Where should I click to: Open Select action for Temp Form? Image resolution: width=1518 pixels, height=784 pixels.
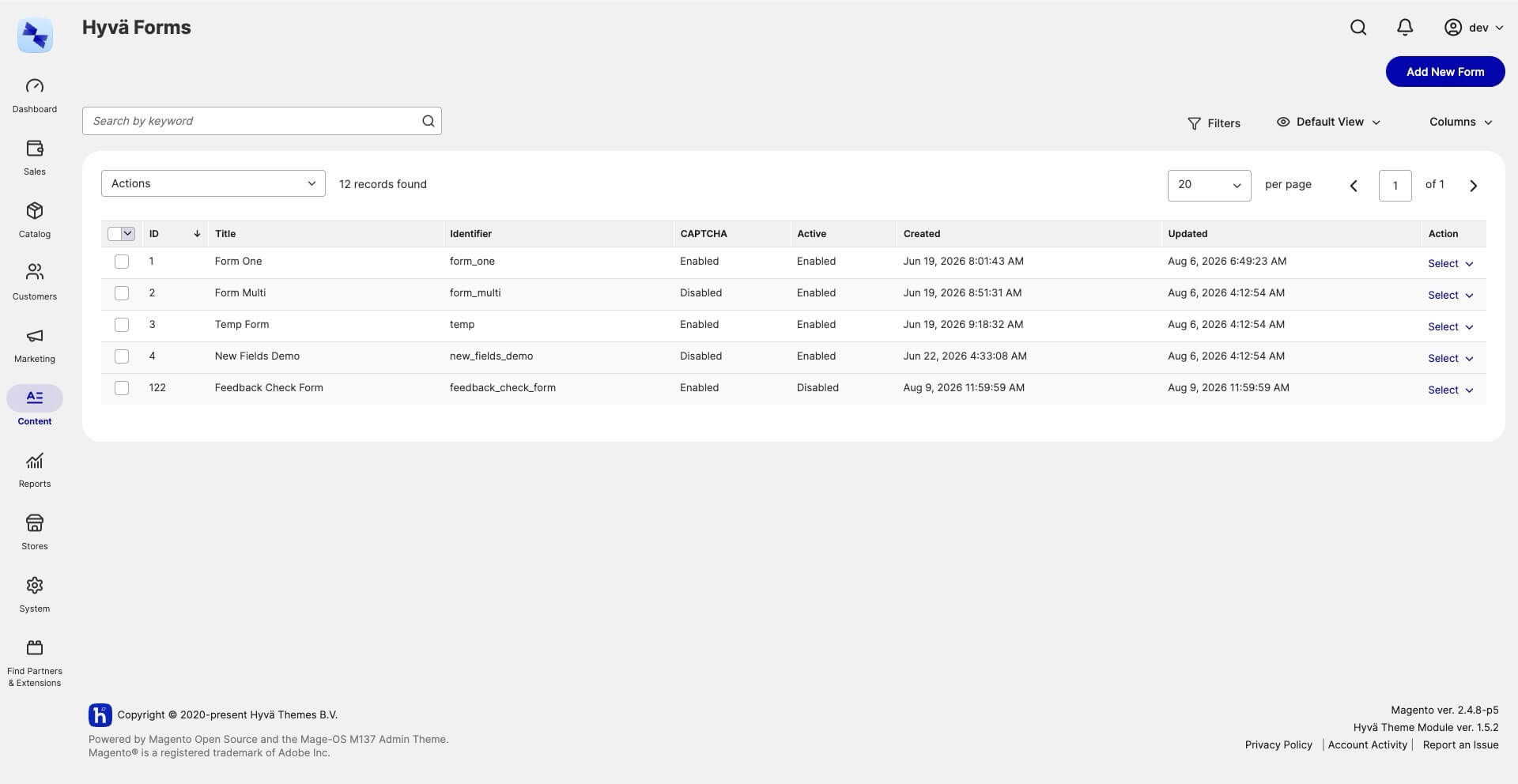(x=1450, y=327)
